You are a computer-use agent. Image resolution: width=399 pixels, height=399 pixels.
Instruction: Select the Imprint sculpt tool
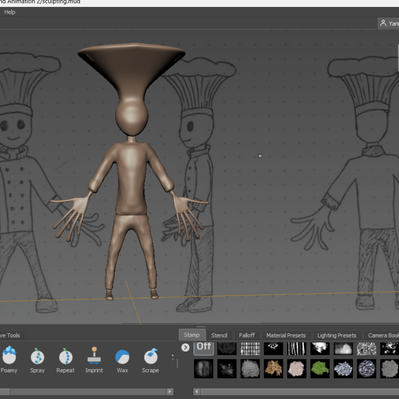[94, 360]
